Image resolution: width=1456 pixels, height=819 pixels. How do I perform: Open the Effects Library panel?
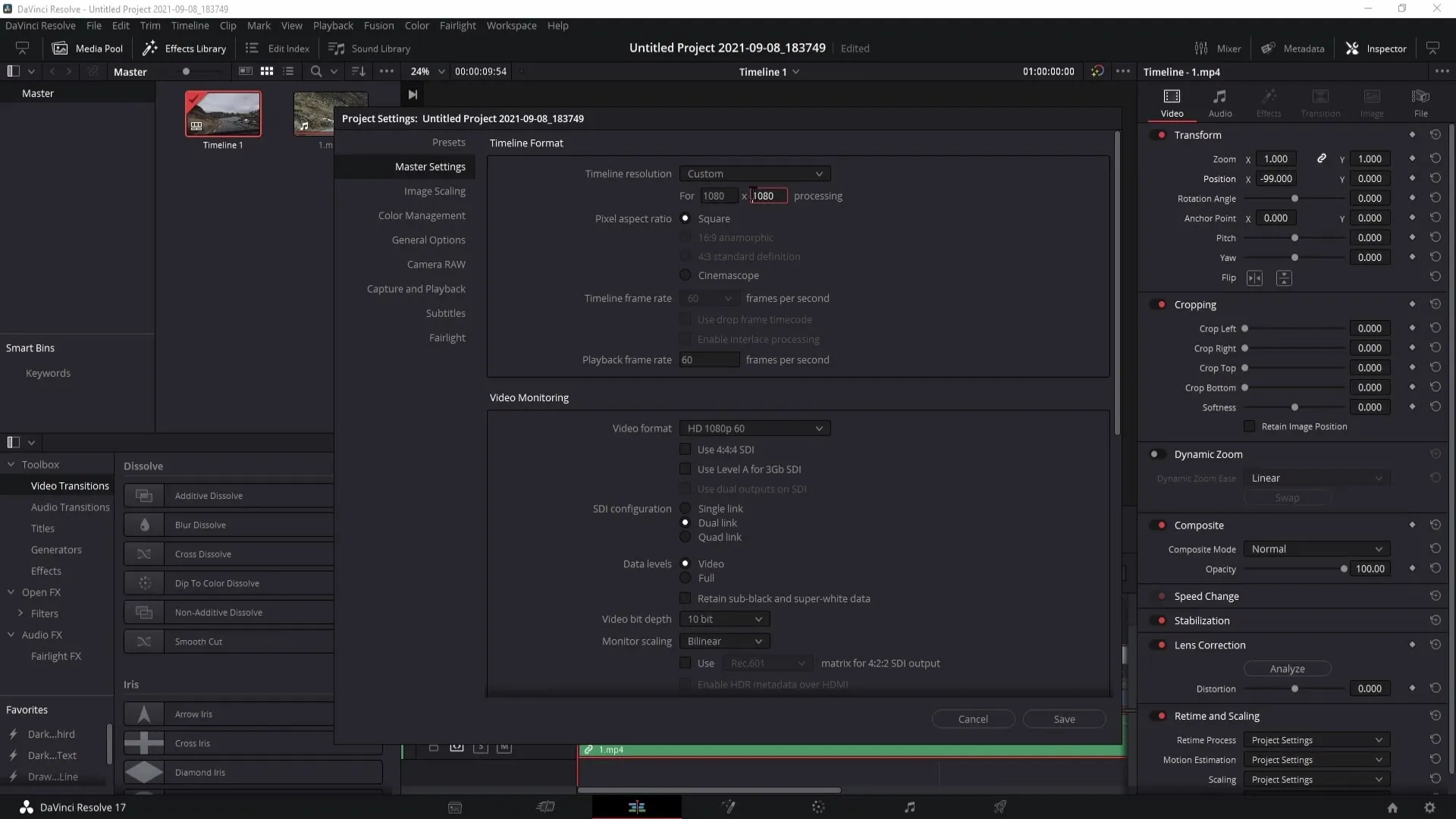pos(184,49)
